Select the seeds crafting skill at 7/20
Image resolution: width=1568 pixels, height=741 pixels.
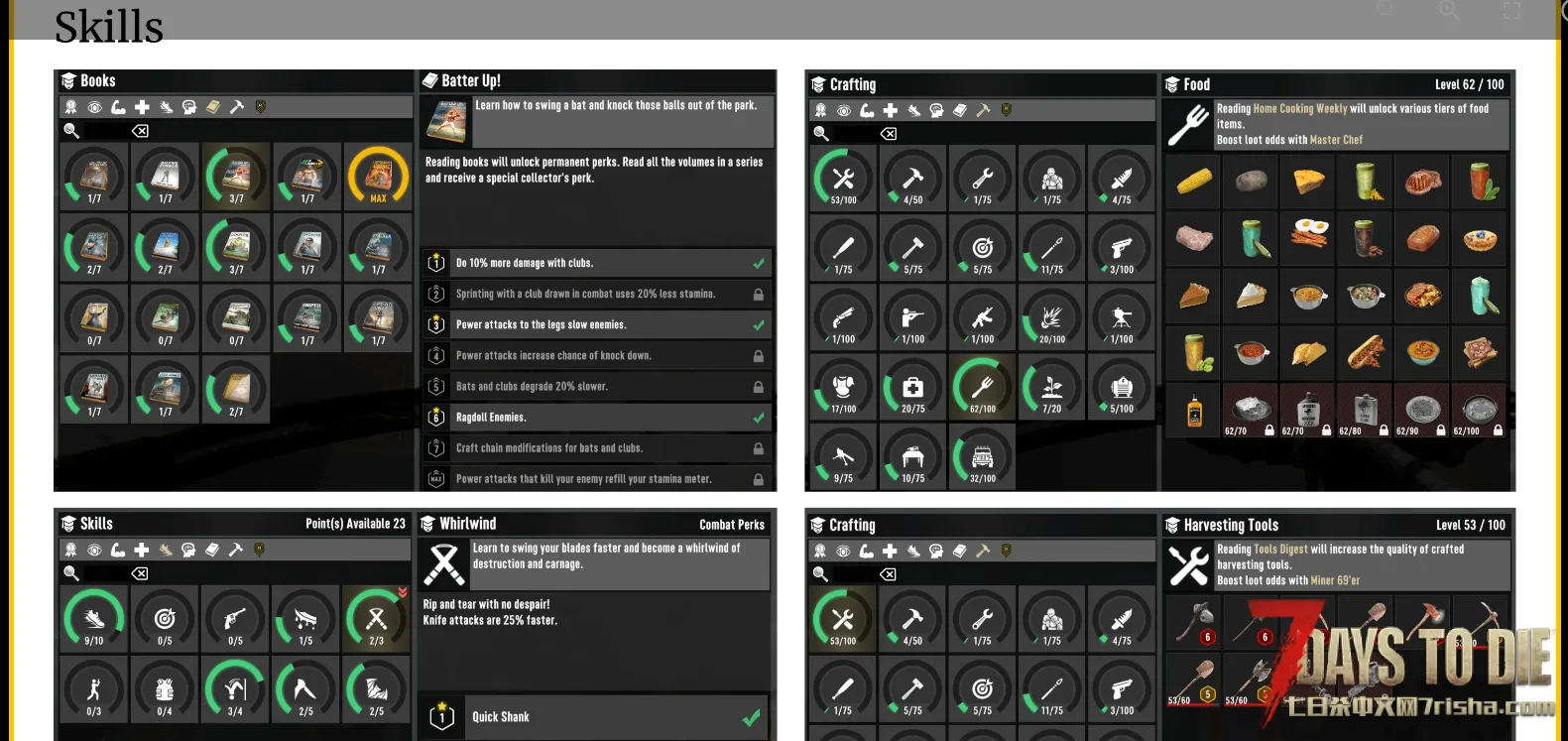pyautogui.click(x=1051, y=388)
